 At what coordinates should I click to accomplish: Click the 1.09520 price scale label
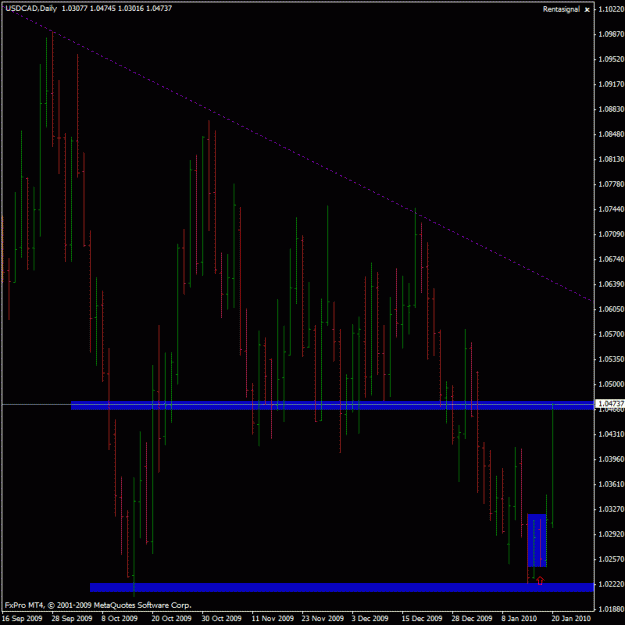point(611,59)
